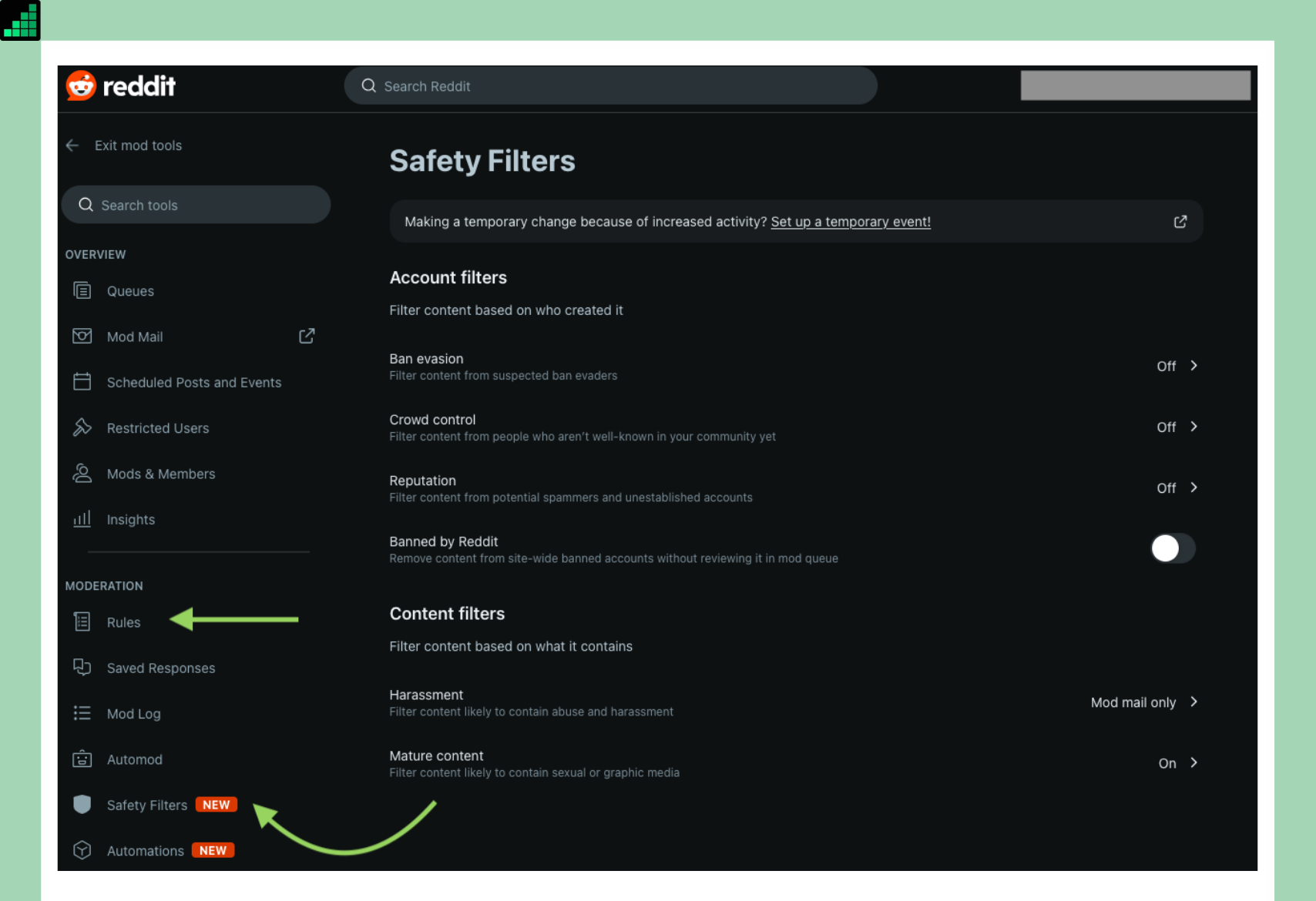Open external link icon in temporary event banner
The height and width of the screenshot is (901, 1316).
[x=1180, y=222]
